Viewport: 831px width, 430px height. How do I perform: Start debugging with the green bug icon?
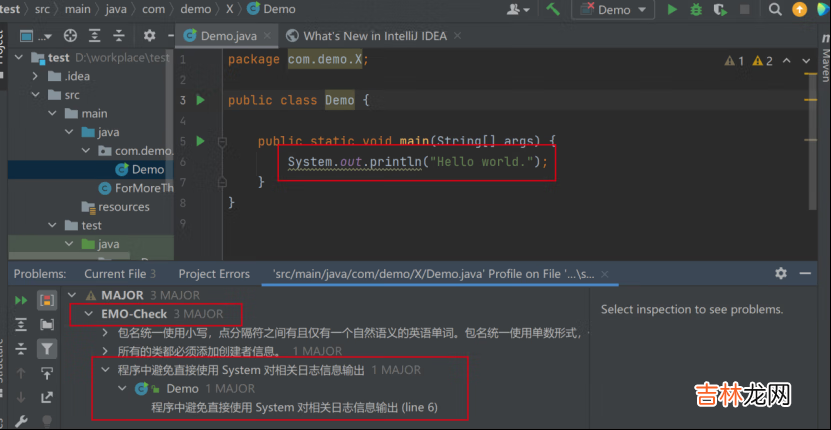(x=696, y=9)
